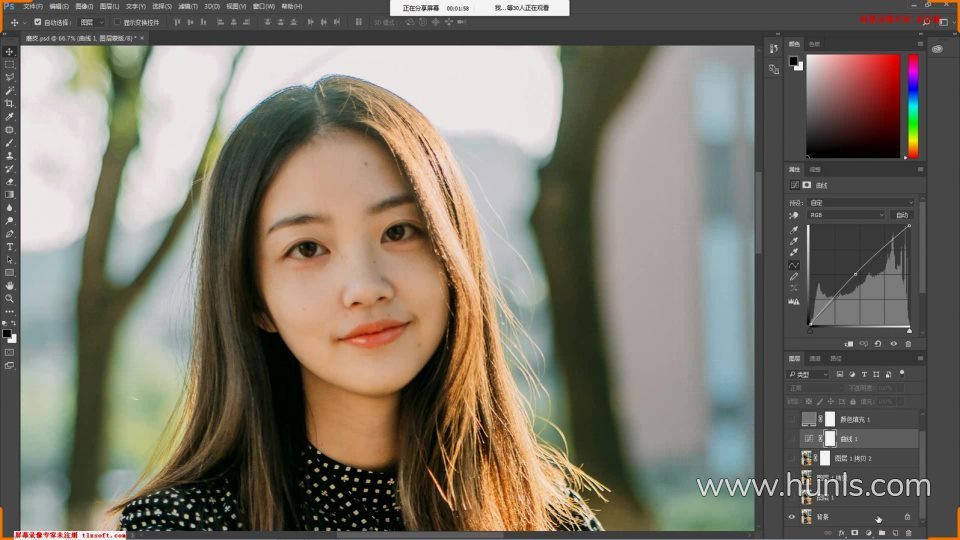This screenshot has width=960, height=540.
Task: Open the 滤镜(T) menu
Action: (188, 6)
